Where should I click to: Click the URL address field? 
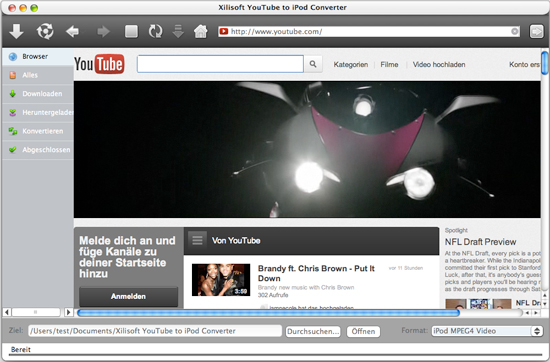tap(369, 32)
